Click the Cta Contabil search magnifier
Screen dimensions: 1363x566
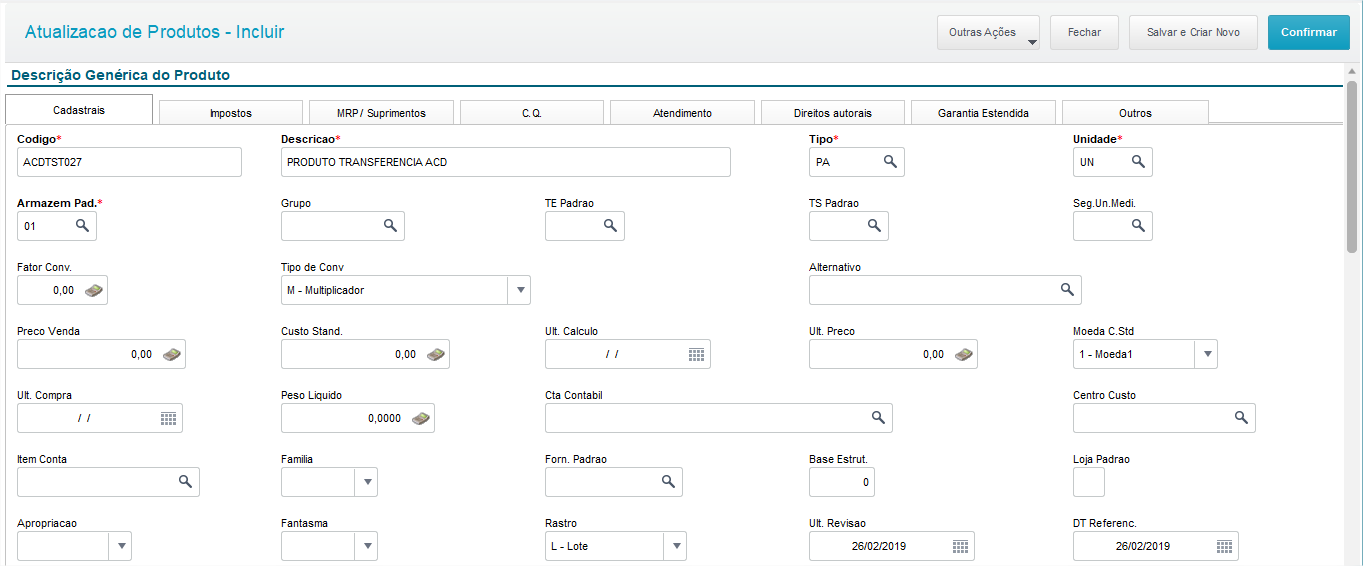pos(878,418)
